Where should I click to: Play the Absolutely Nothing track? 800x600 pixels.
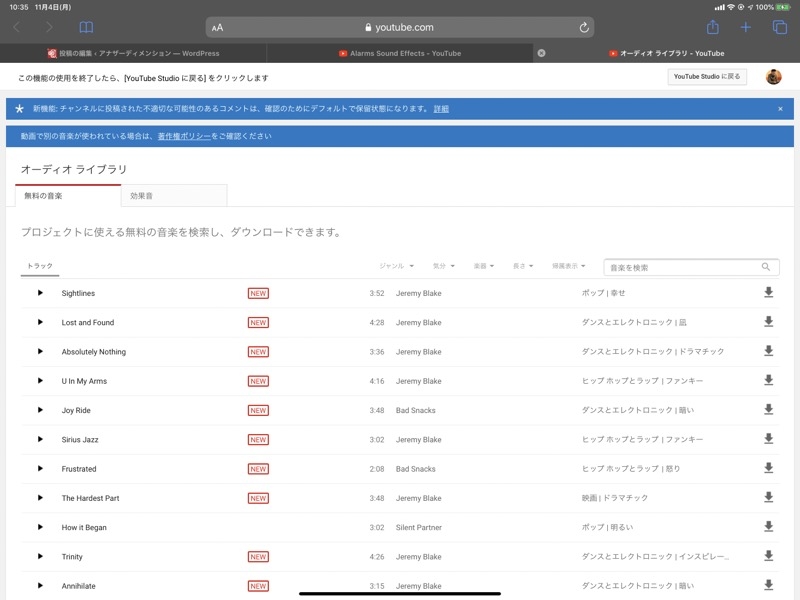click(40, 351)
